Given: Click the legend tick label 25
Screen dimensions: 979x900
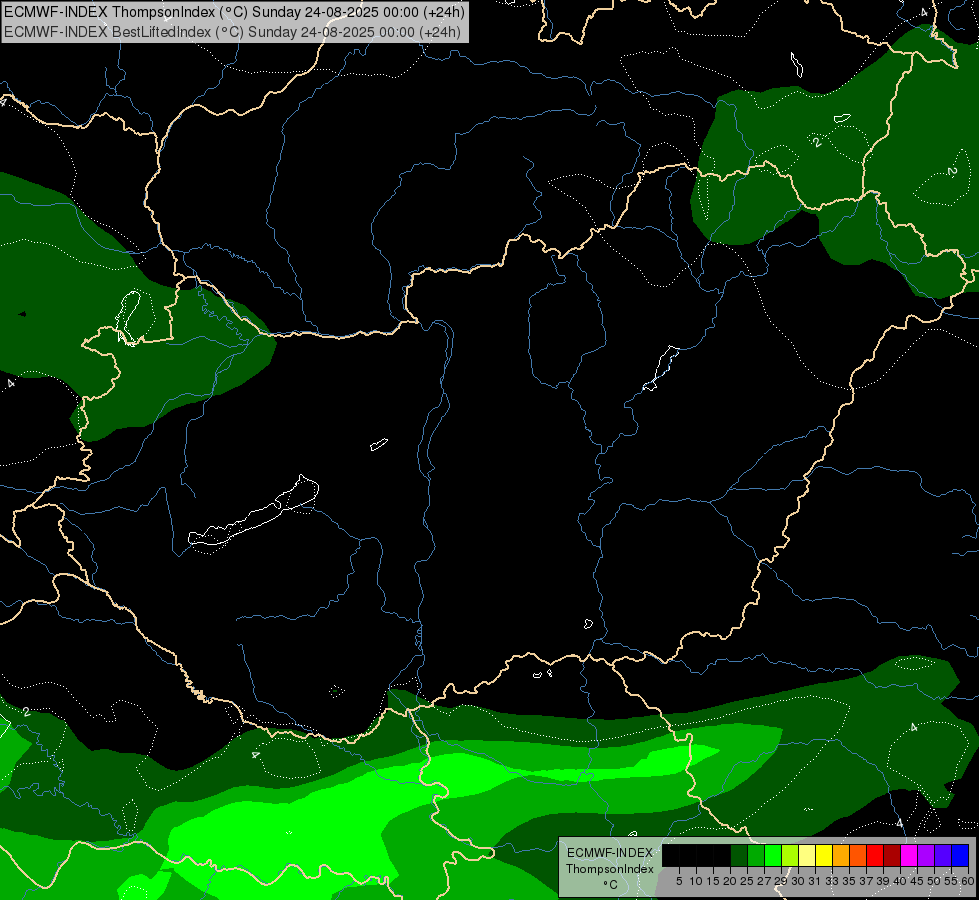Looking at the screenshot, I should [x=747, y=881].
